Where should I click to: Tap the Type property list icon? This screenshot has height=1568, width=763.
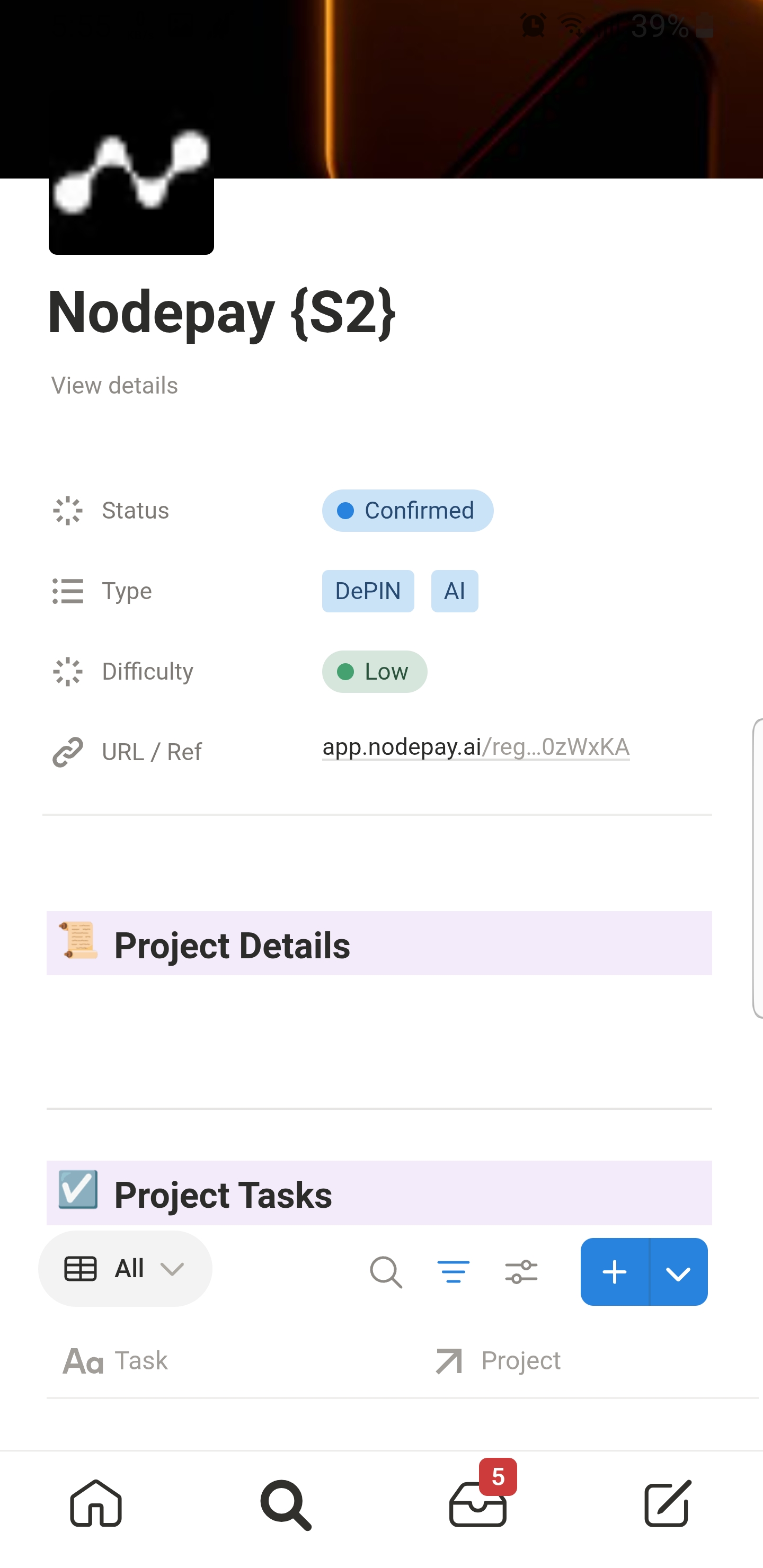(68, 591)
